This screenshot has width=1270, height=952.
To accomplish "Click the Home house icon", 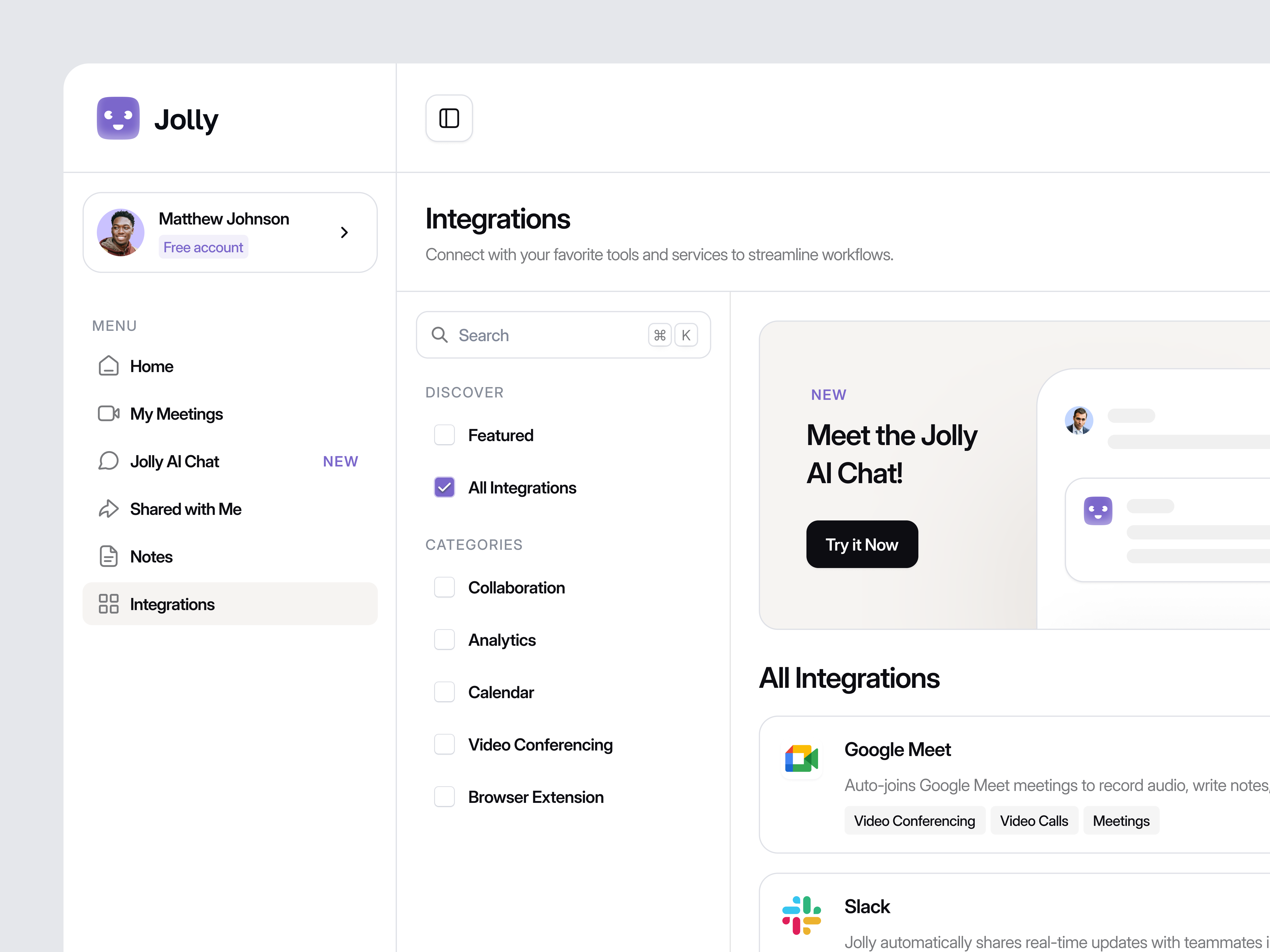I will [108, 366].
